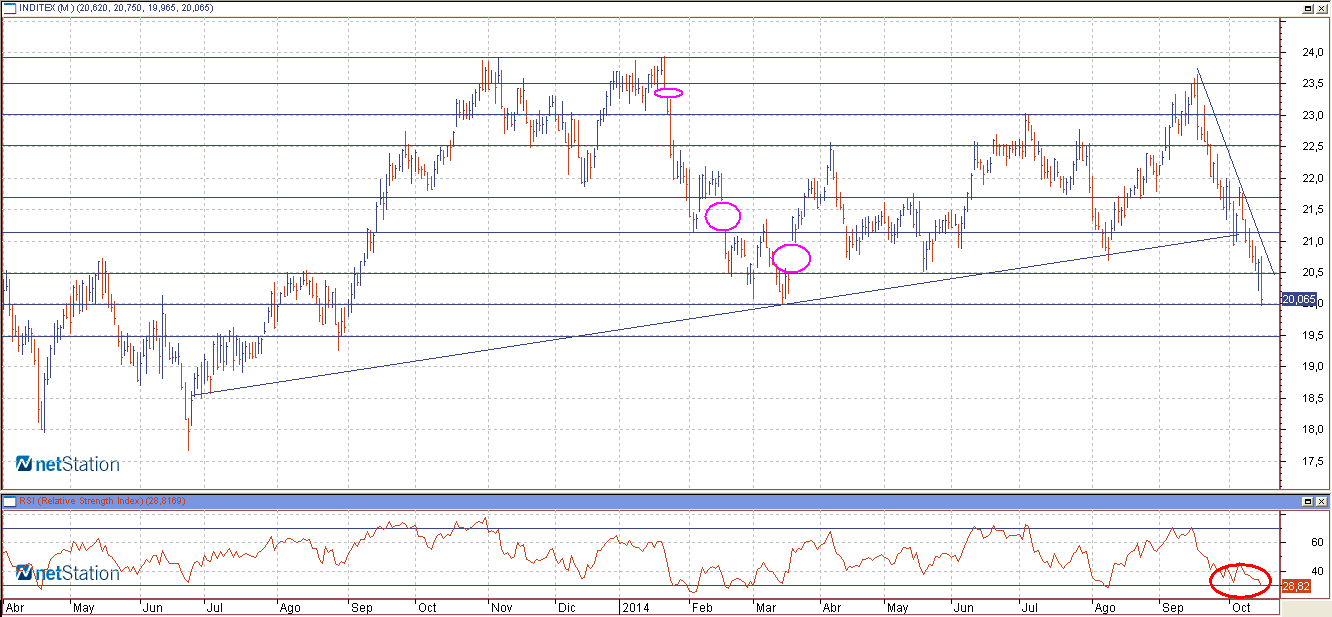Select the magenta ellipse marking March gap
Image resolution: width=1332 pixels, height=617 pixels.
(x=792, y=258)
